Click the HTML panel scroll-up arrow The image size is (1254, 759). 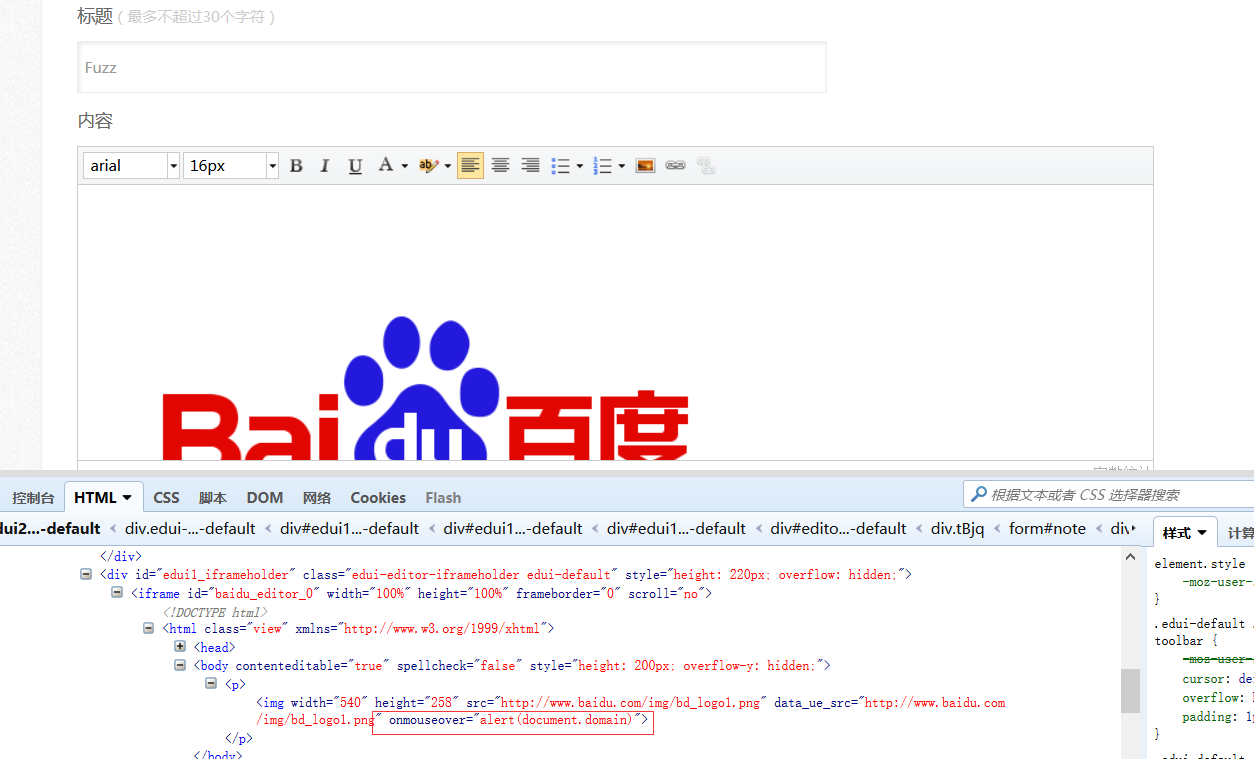pyautogui.click(x=1130, y=557)
